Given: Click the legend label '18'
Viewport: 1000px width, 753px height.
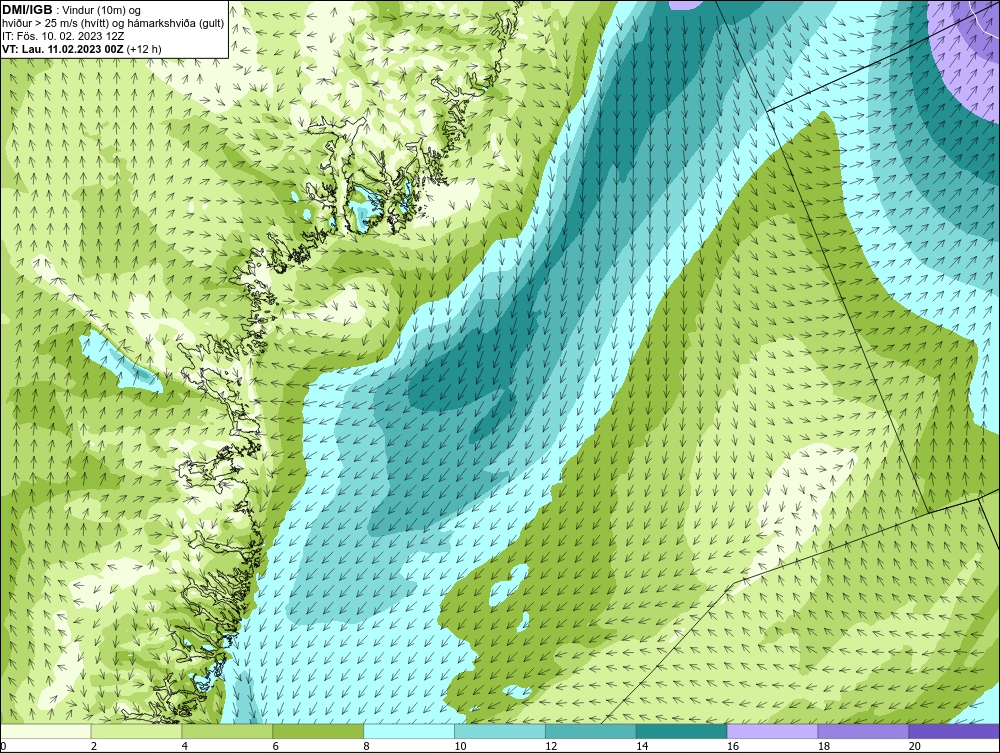Looking at the screenshot, I should pos(823,746).
